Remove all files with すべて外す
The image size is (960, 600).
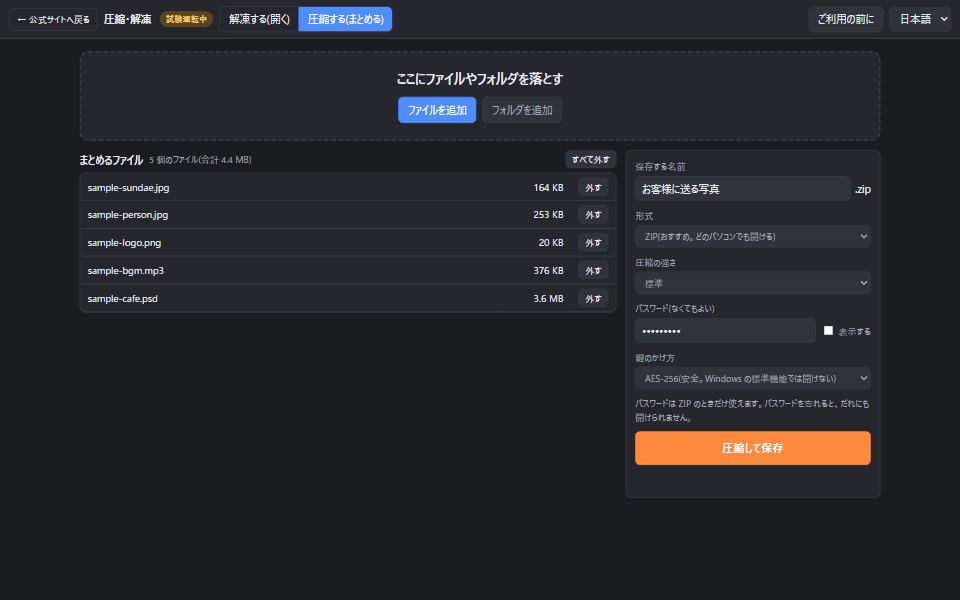[x=590, y=159]
